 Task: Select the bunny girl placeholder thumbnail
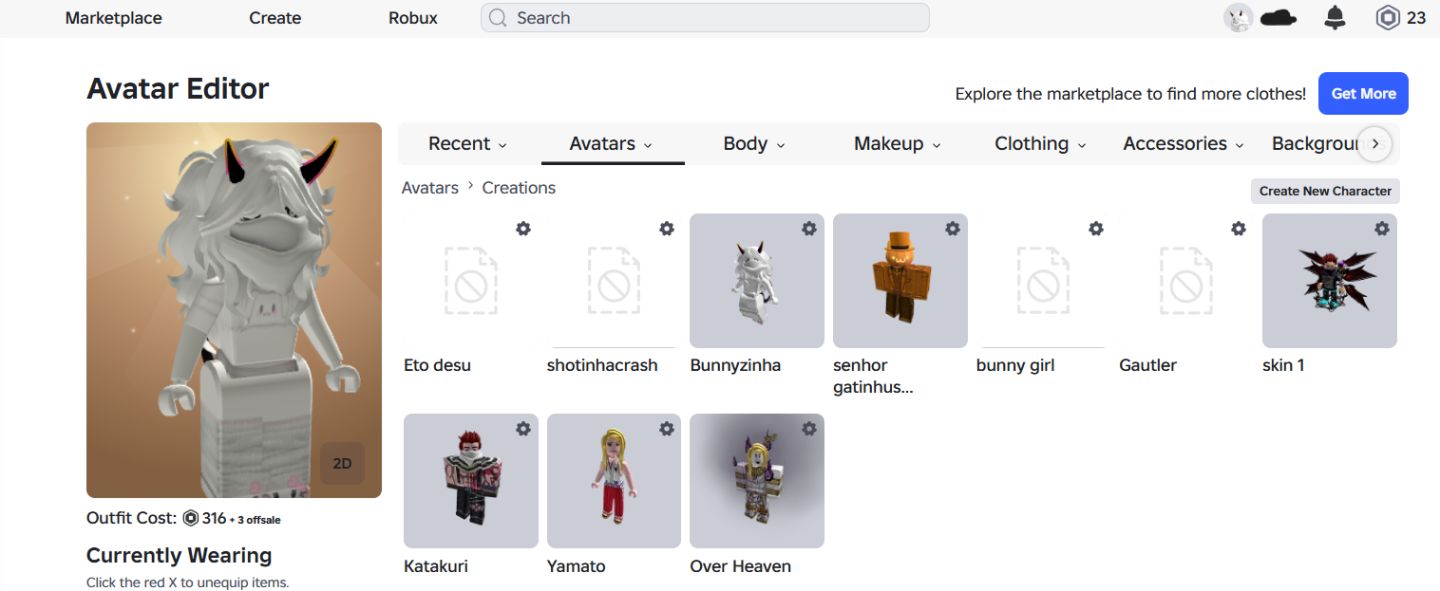pyautogui.click(x=1043, y=281)
